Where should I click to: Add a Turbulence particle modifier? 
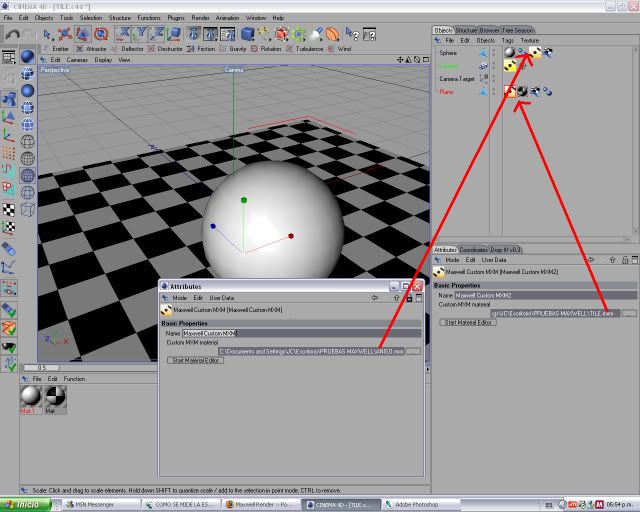pos(305,49)
